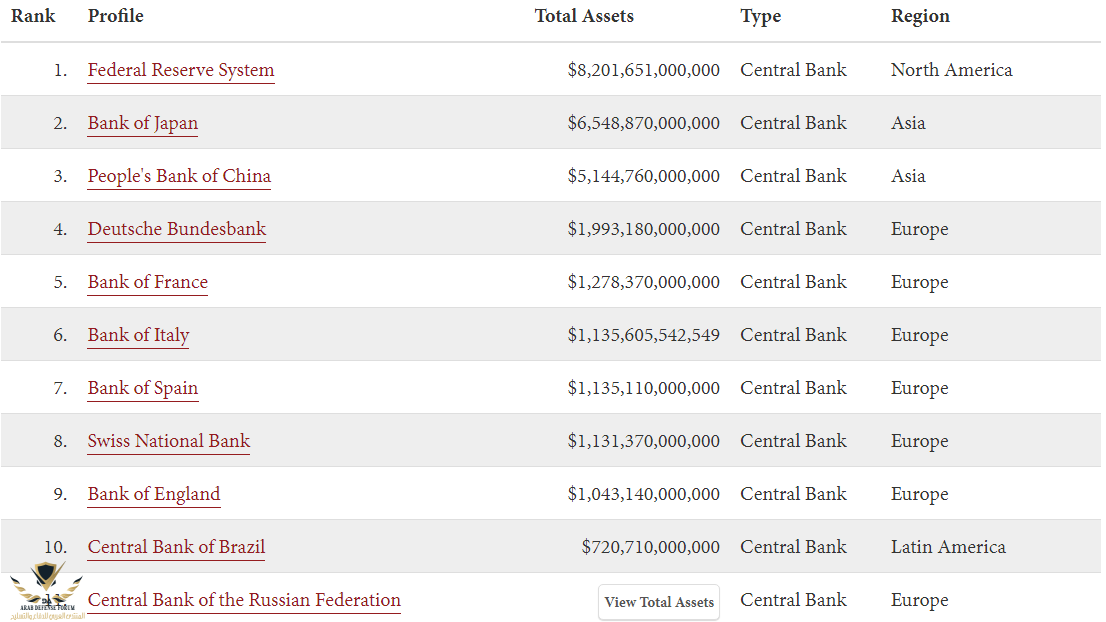Click the Total Assets column header
Viewport: 1106px width, 622px height.
click(584, 16)
